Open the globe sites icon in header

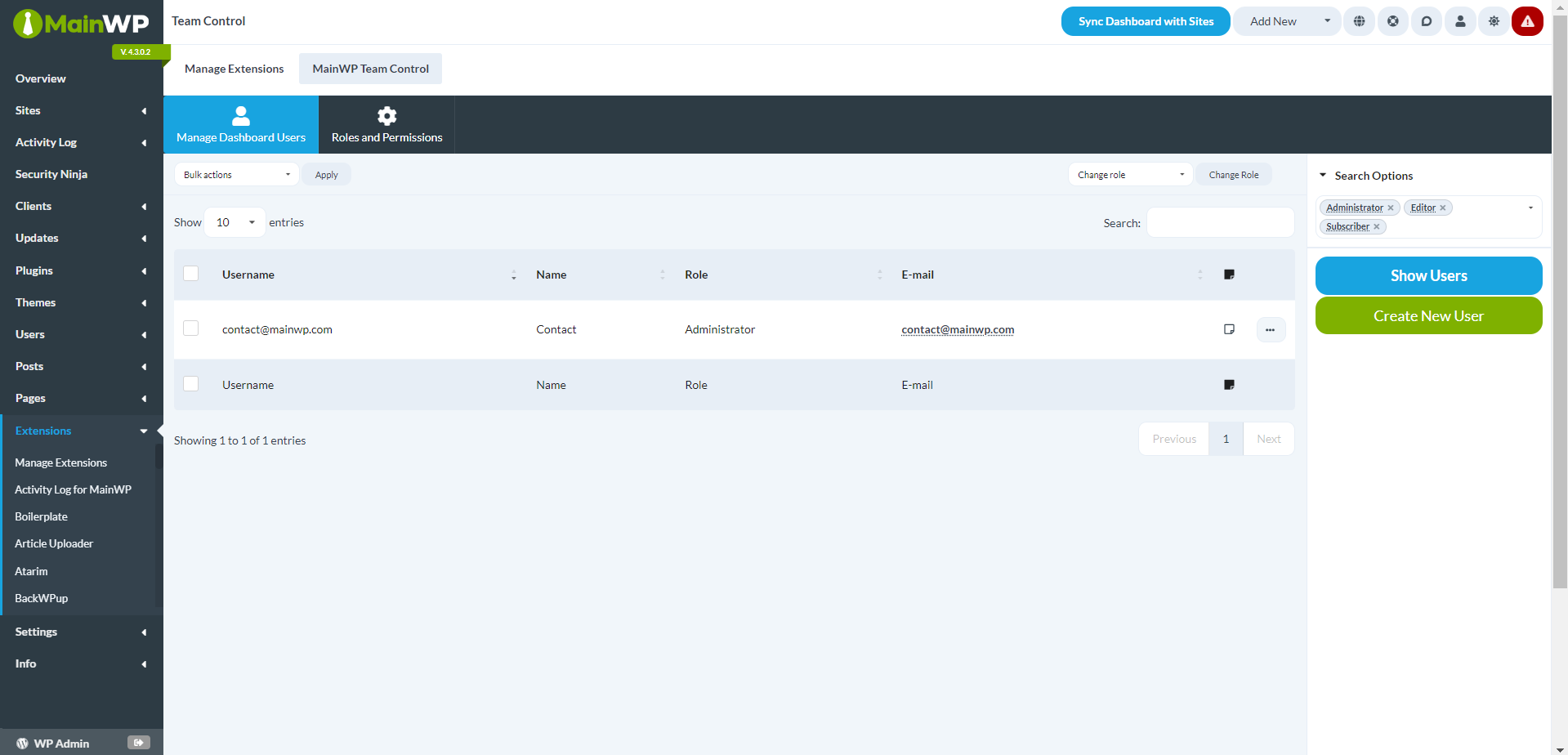[1359, 21]
